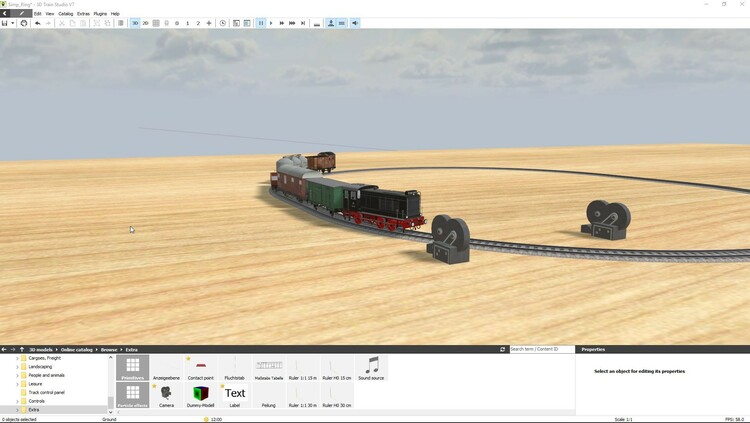Click the catalog forward navigation arrow

click(13, 349)
